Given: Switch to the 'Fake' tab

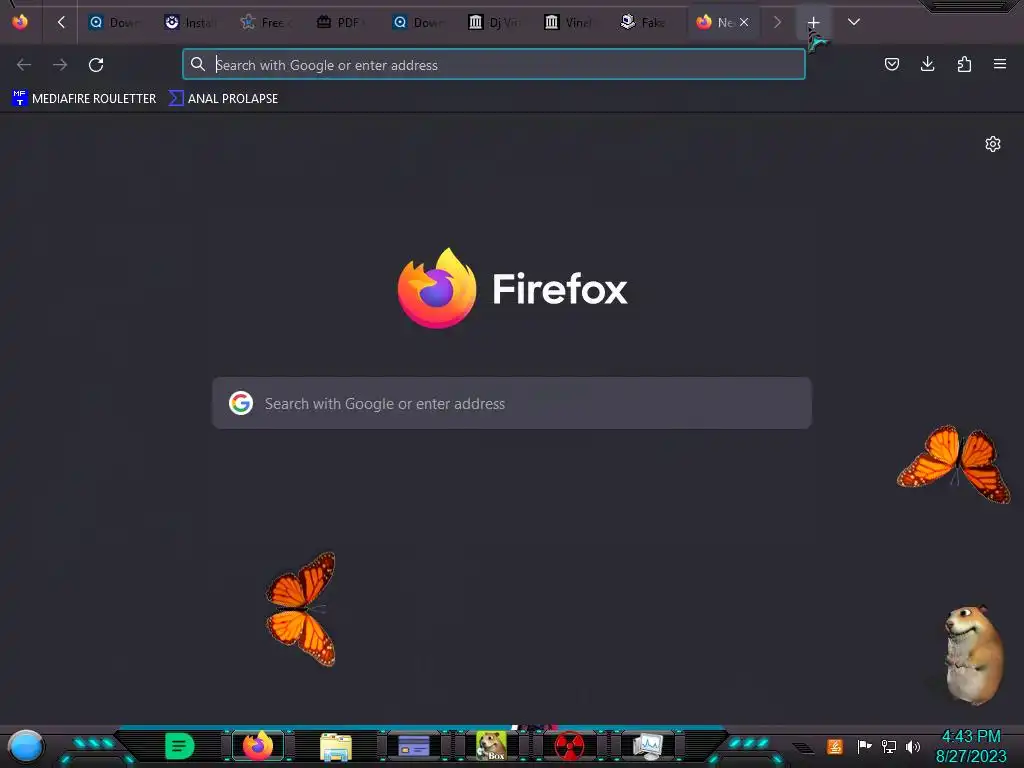Looking at the screenshot, I should (645, 22).
